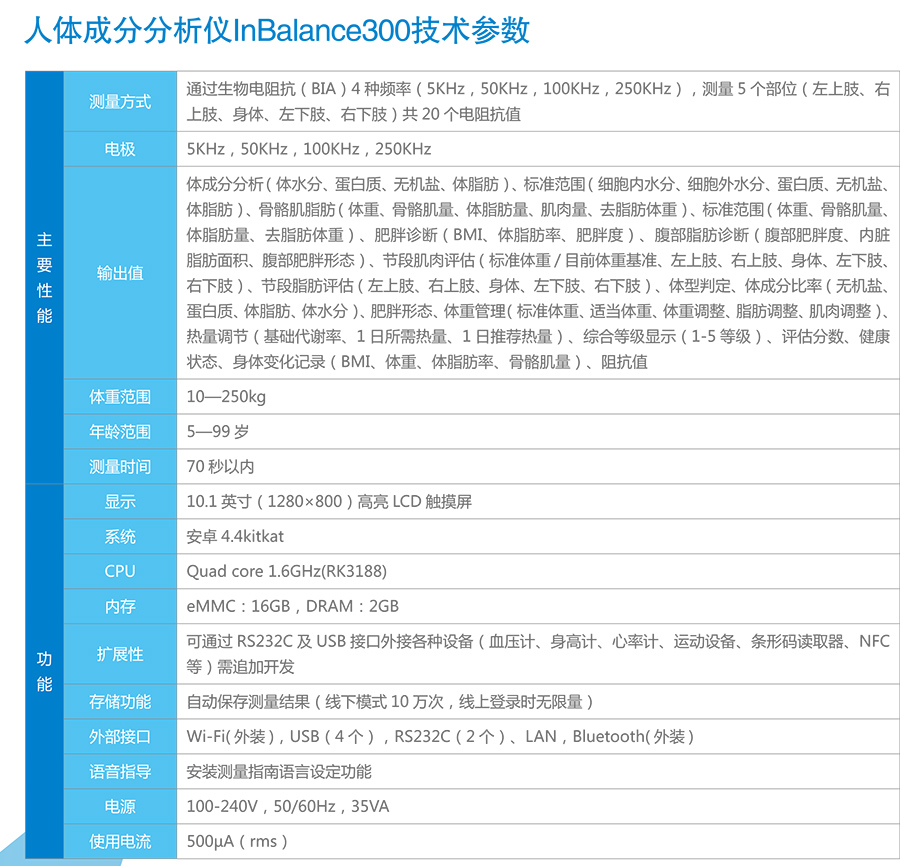900x866 pixels.
Task: Click the value 安装测量指南语言设定功能
Action: [x=279, y=771]
